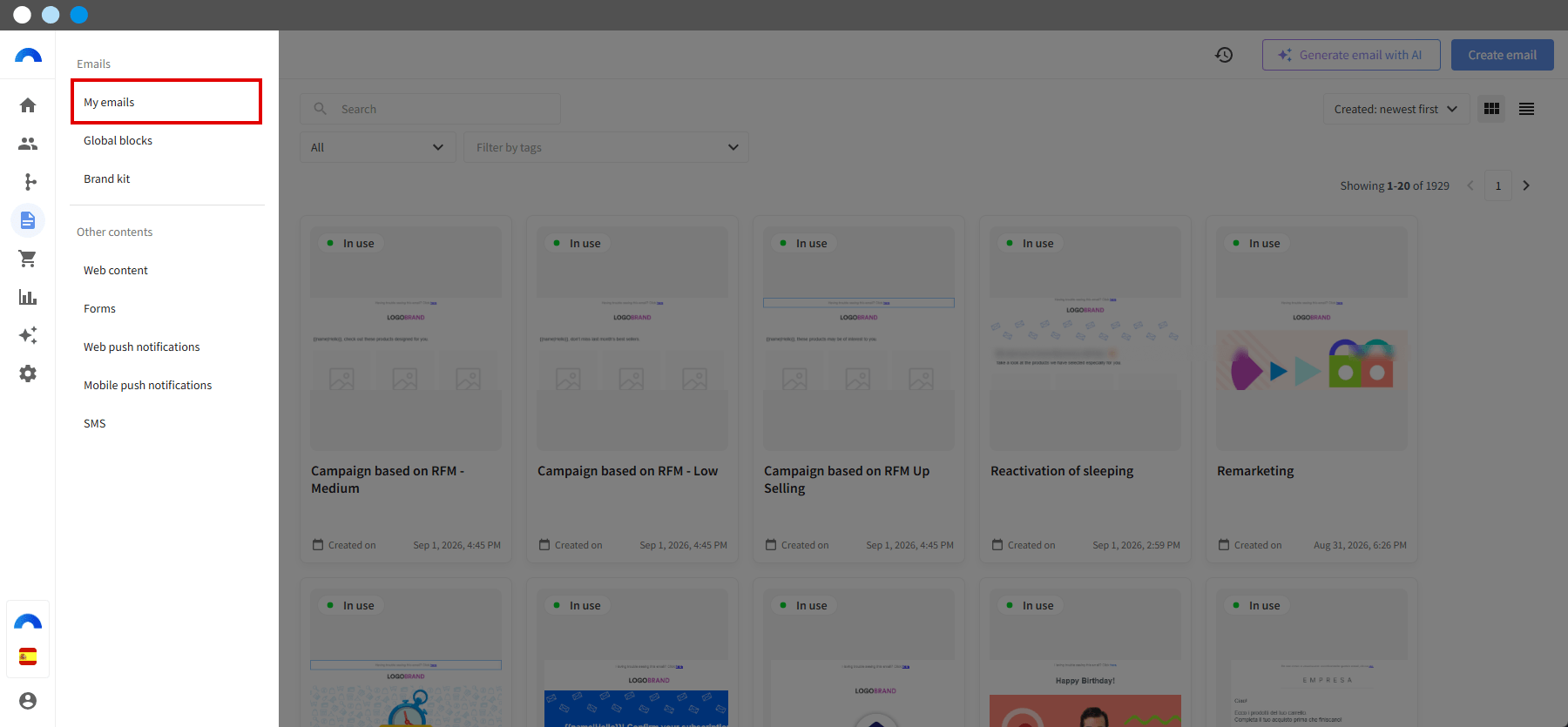
Task: Click the blue arc logo above the flag
Action: [28, 622]
